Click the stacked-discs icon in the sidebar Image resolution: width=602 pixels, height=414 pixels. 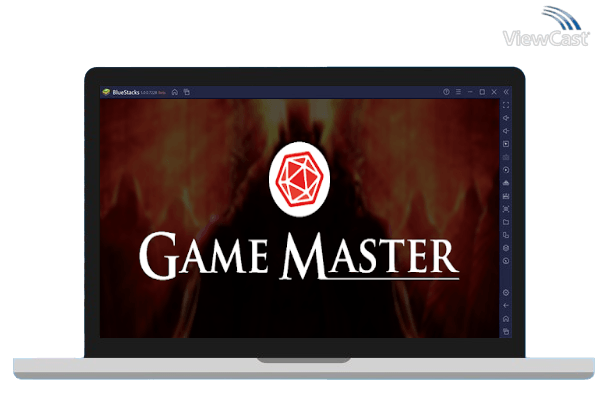tap(506, 248)
